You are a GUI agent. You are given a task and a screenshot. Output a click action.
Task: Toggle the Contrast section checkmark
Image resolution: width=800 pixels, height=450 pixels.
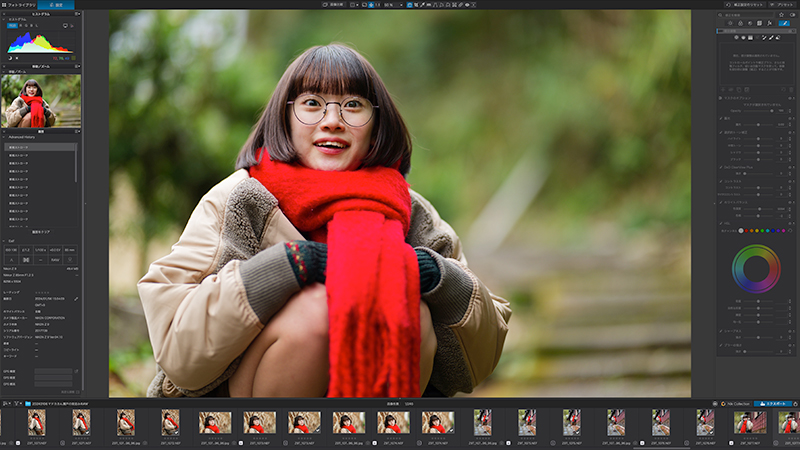720,181
